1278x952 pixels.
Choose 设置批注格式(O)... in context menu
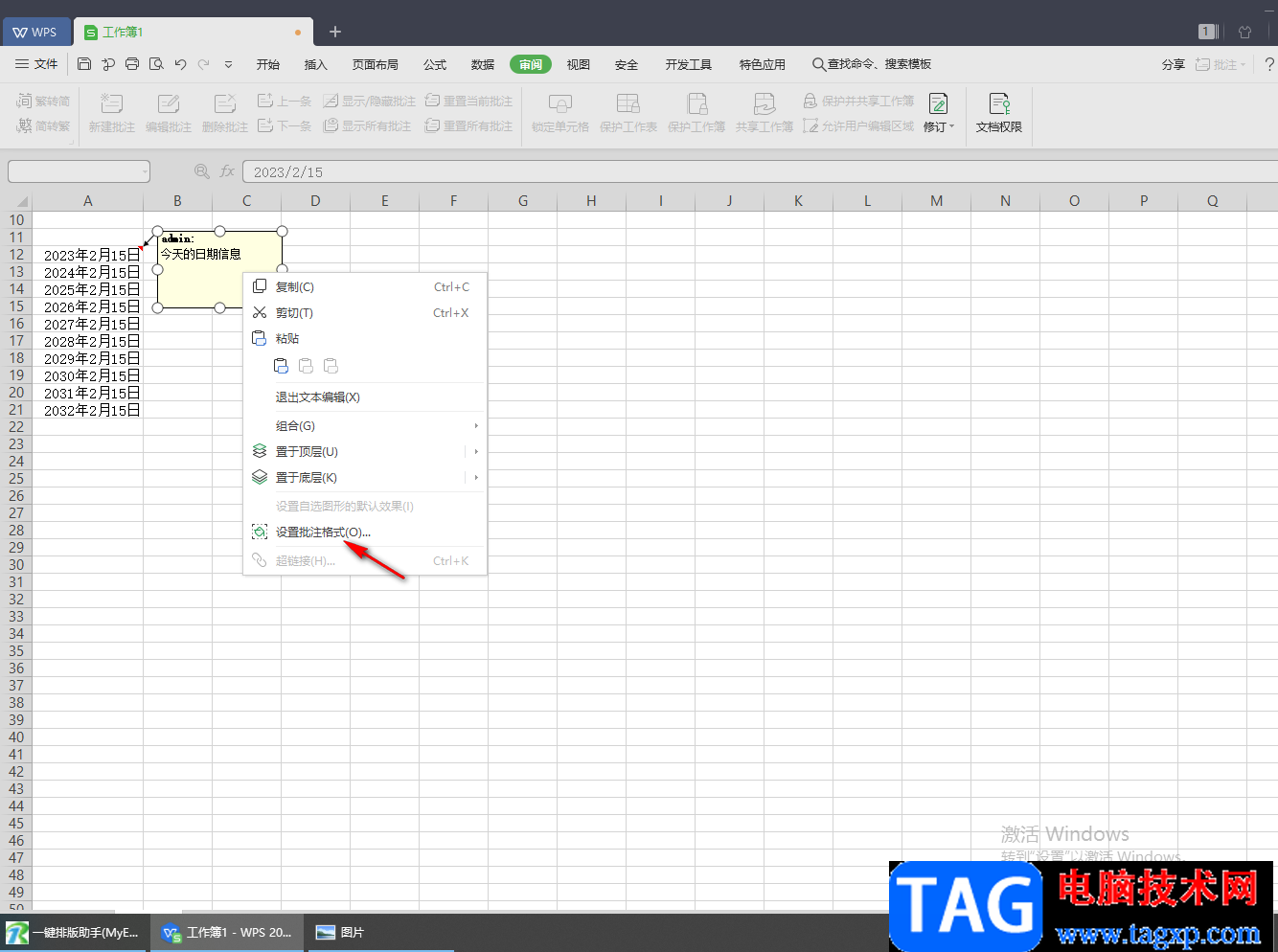365,532
